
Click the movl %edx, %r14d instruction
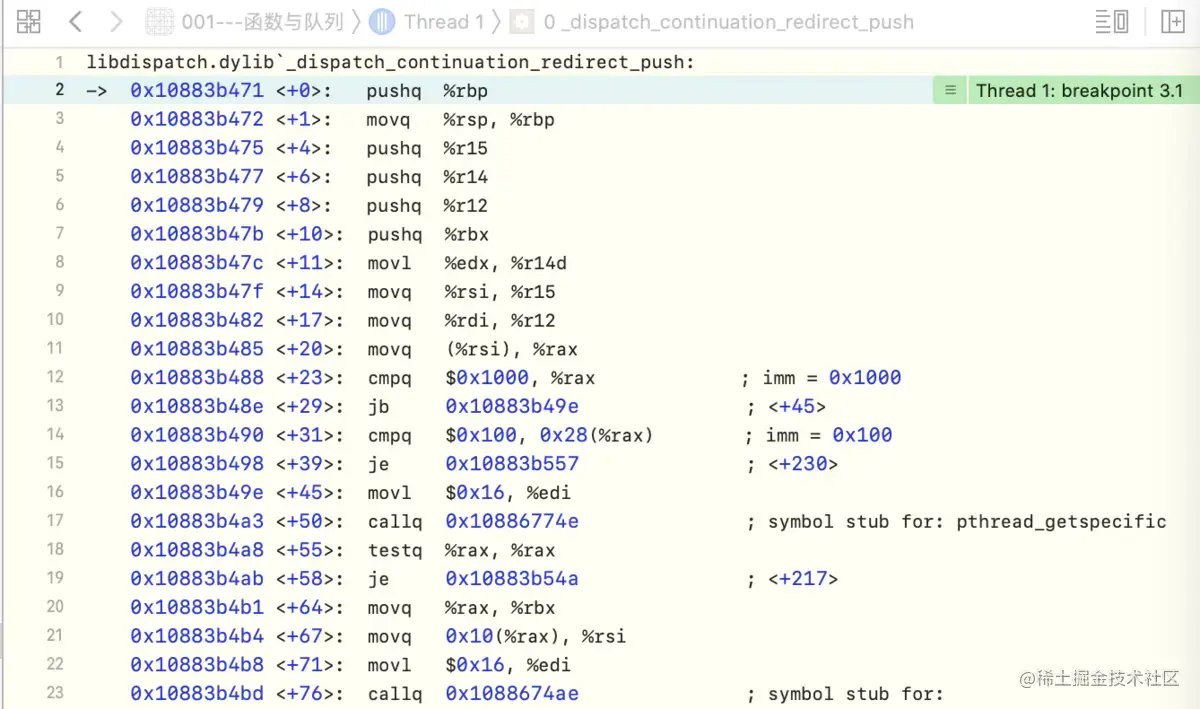pyautogui.click(x=466, y=263)
